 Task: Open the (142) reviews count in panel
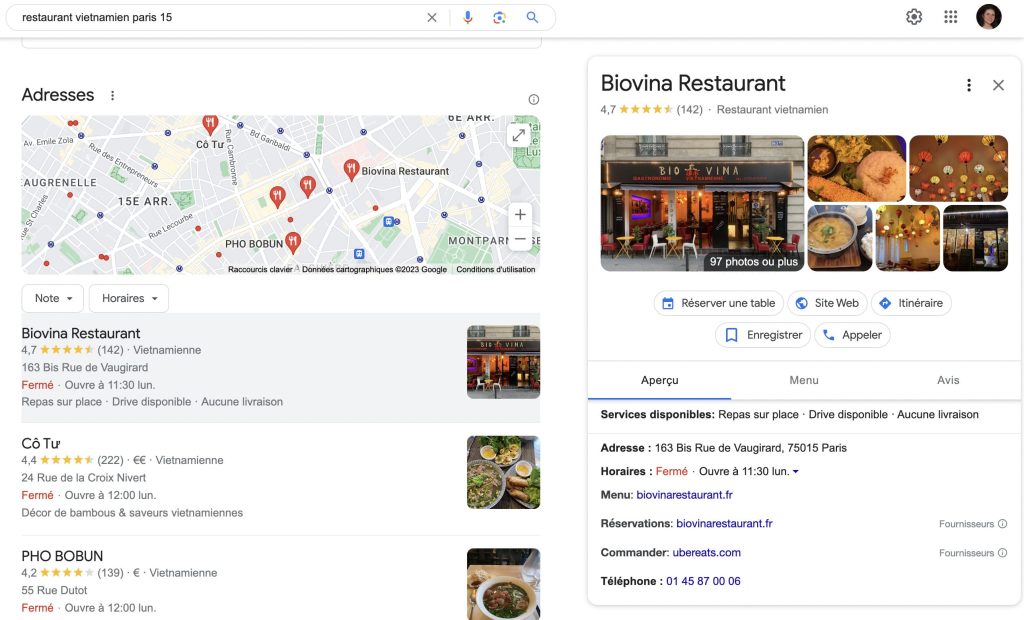[x=690, y=110]
